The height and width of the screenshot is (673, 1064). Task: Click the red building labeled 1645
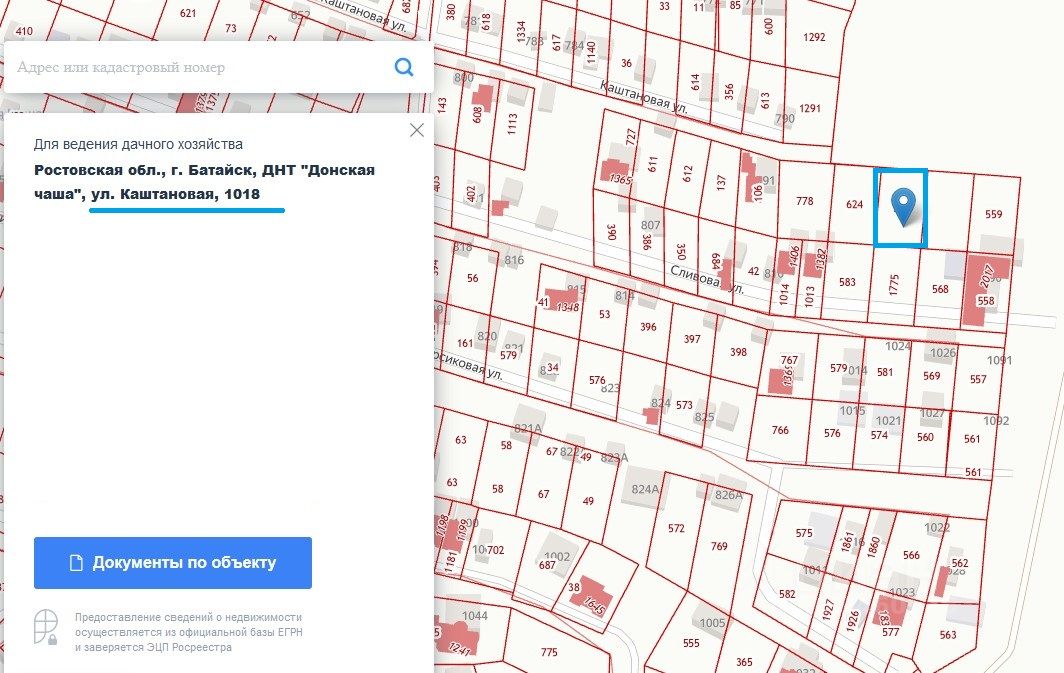point(590,597)
